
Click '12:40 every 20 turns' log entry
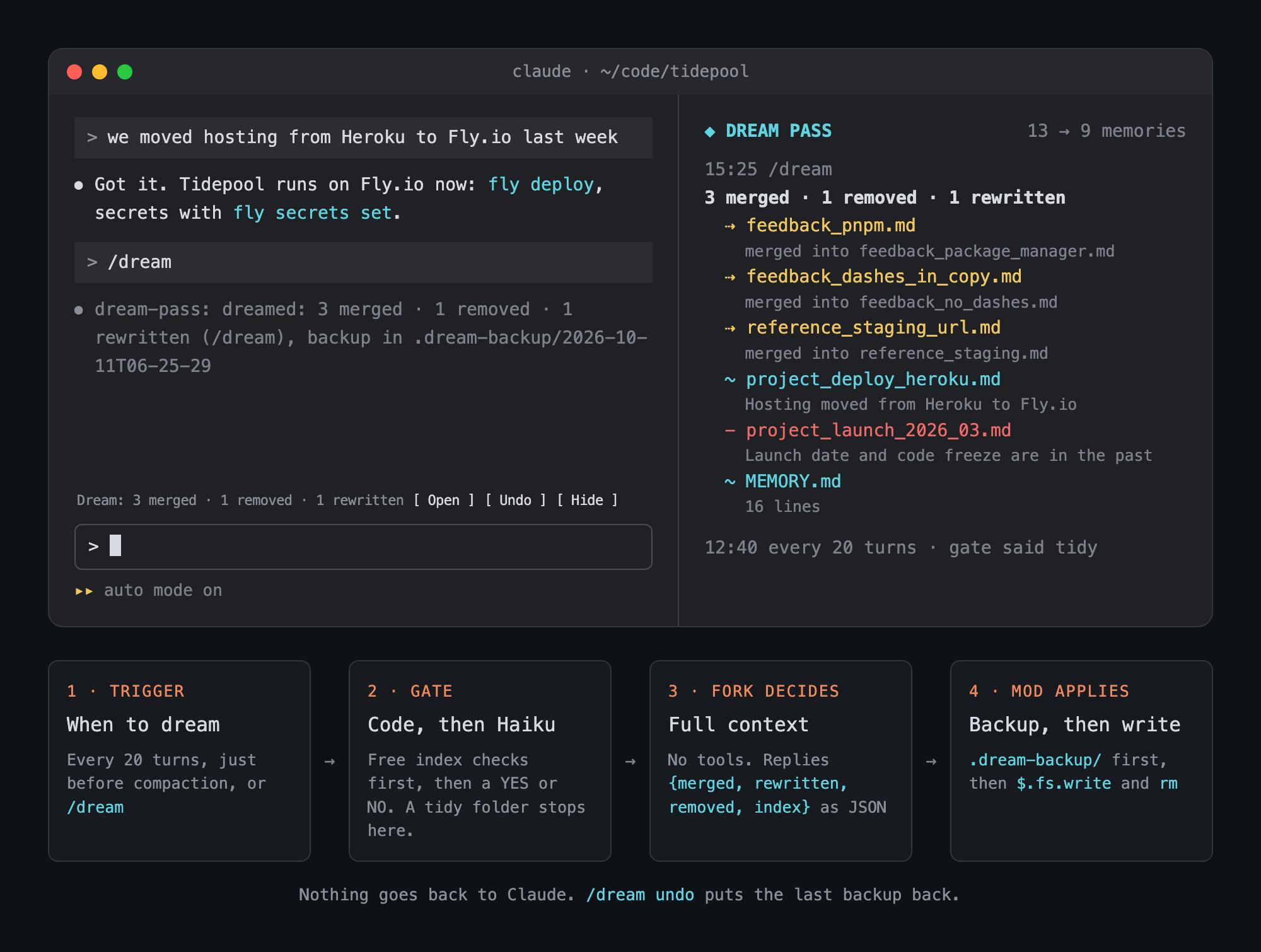[x=900, y=548]
